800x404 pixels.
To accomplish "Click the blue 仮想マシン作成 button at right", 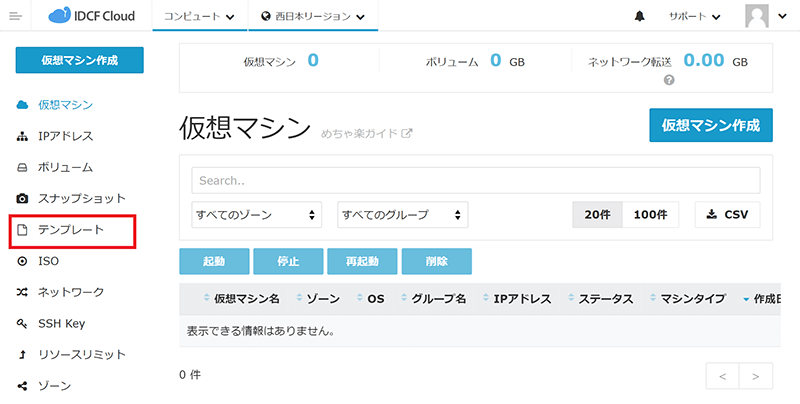I will (x=710, y=126).
